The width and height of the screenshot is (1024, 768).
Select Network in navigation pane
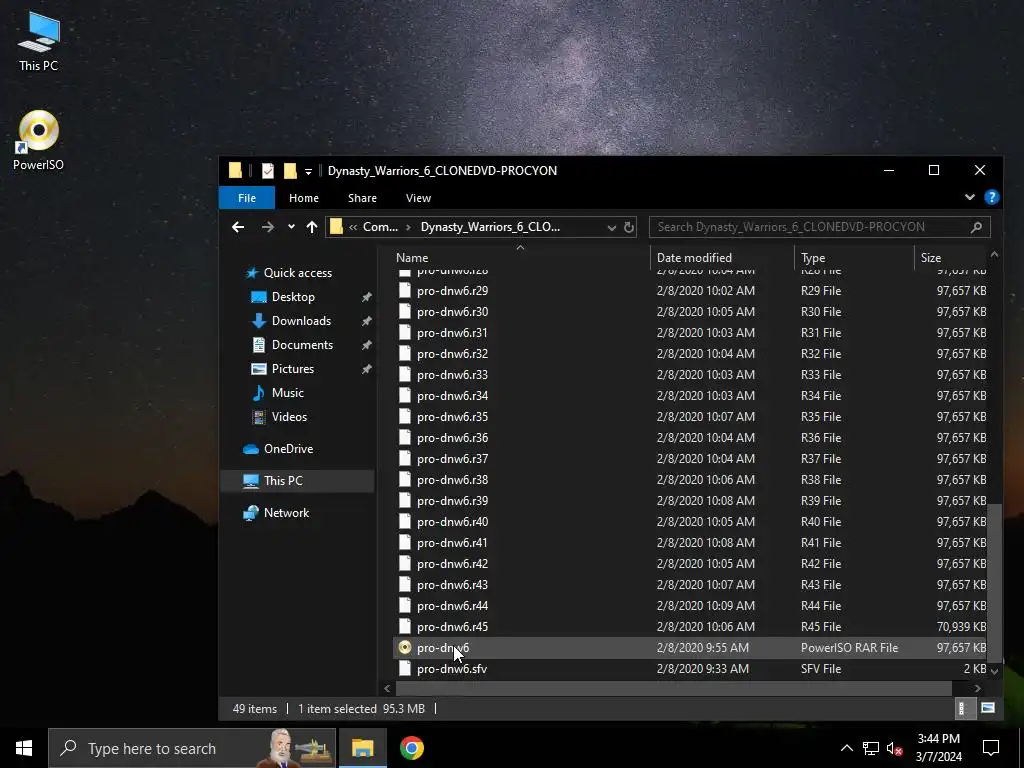(x=286, y=513)
